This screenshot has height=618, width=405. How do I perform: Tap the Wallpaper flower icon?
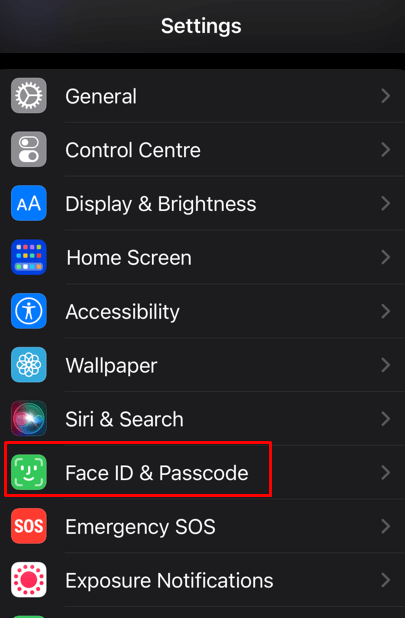(x=29, y=365)
